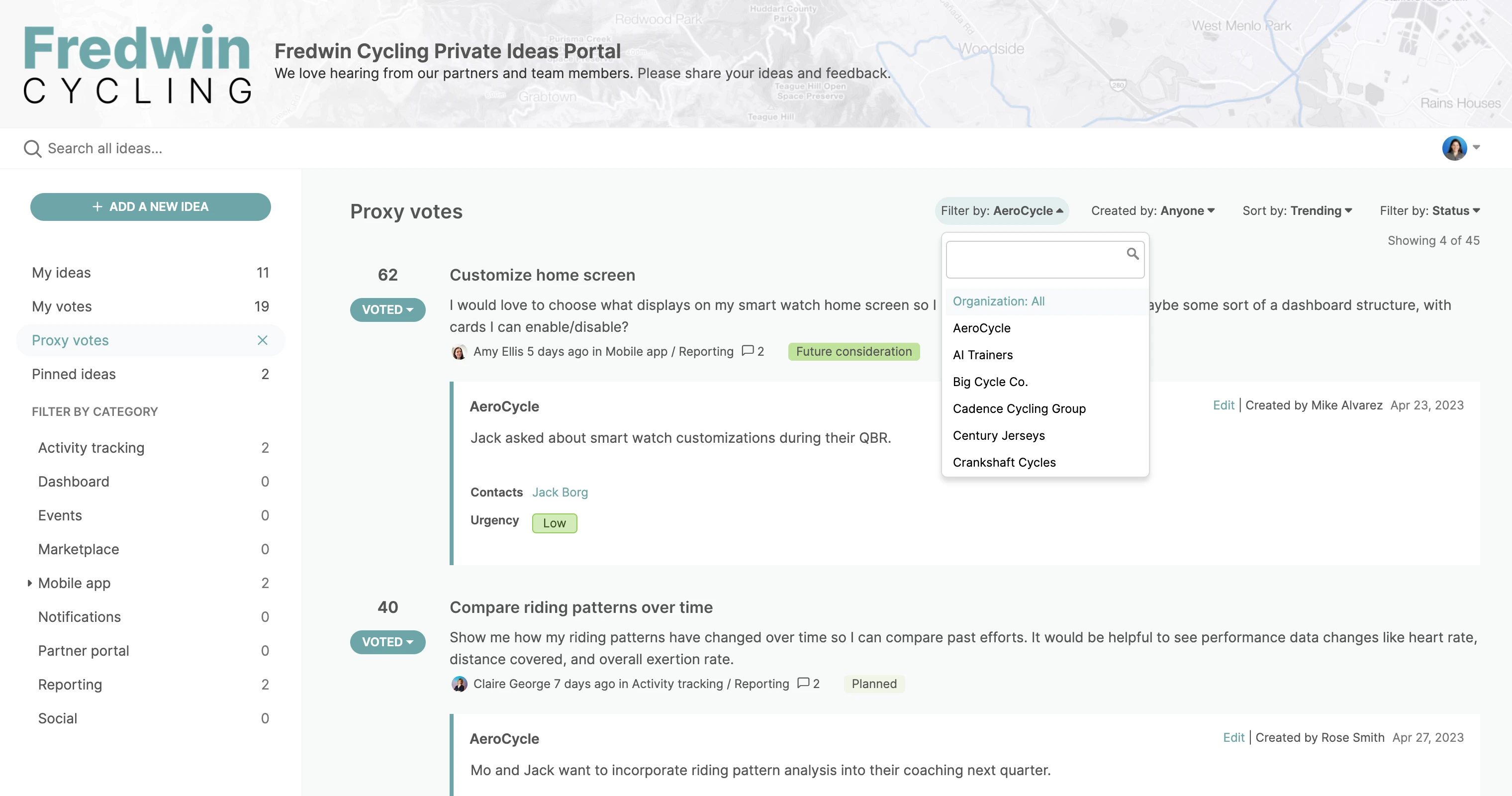
Task: Choose Big Cycle Co. in filter list
Action: coord(990,382)
